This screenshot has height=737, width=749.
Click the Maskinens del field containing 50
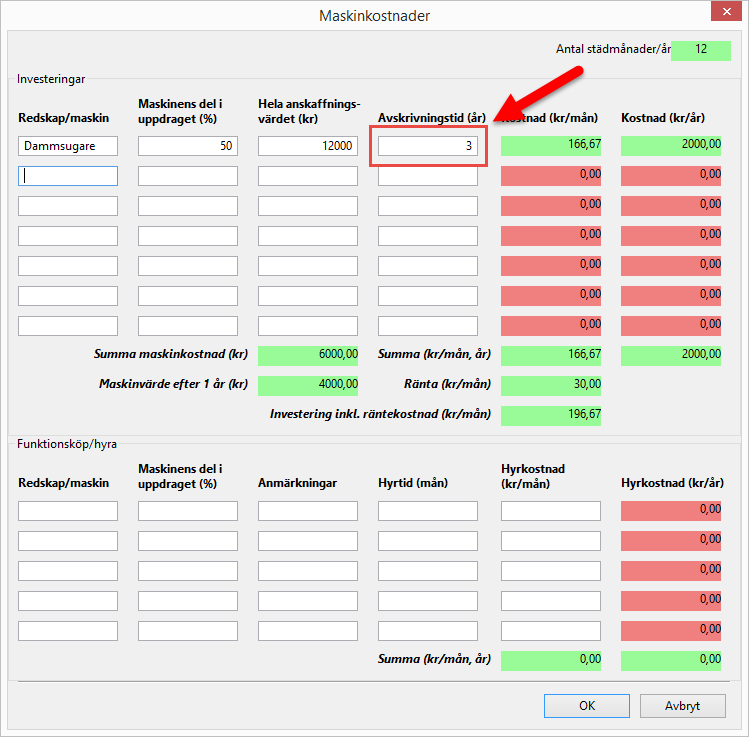(x=188, y=146)
